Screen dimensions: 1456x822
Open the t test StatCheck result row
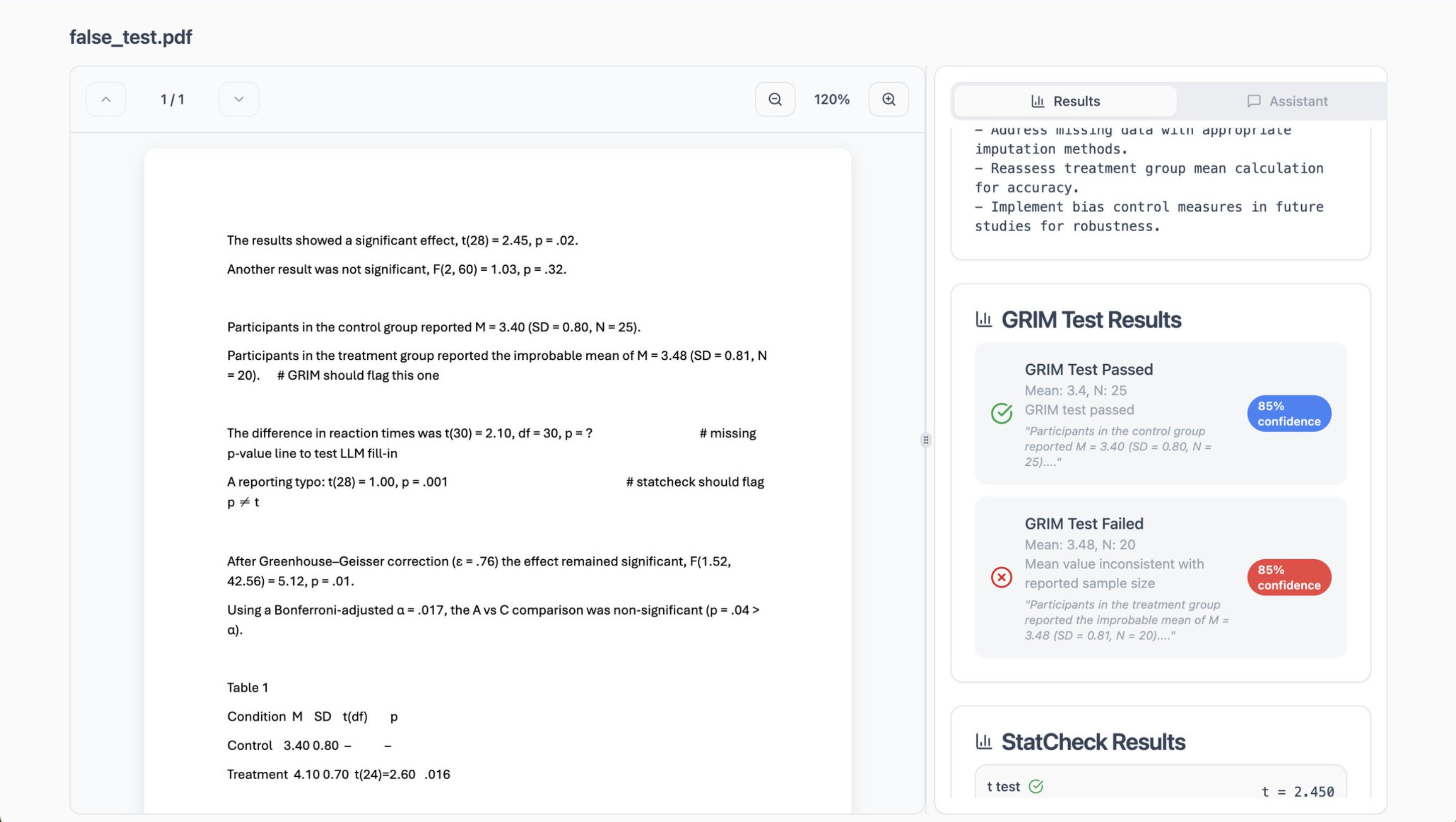point(1160,787)
